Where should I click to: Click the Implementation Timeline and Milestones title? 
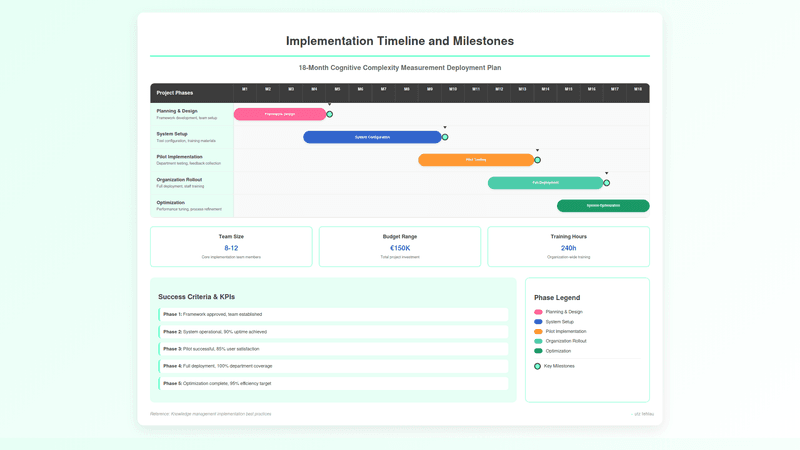(400, 41)
